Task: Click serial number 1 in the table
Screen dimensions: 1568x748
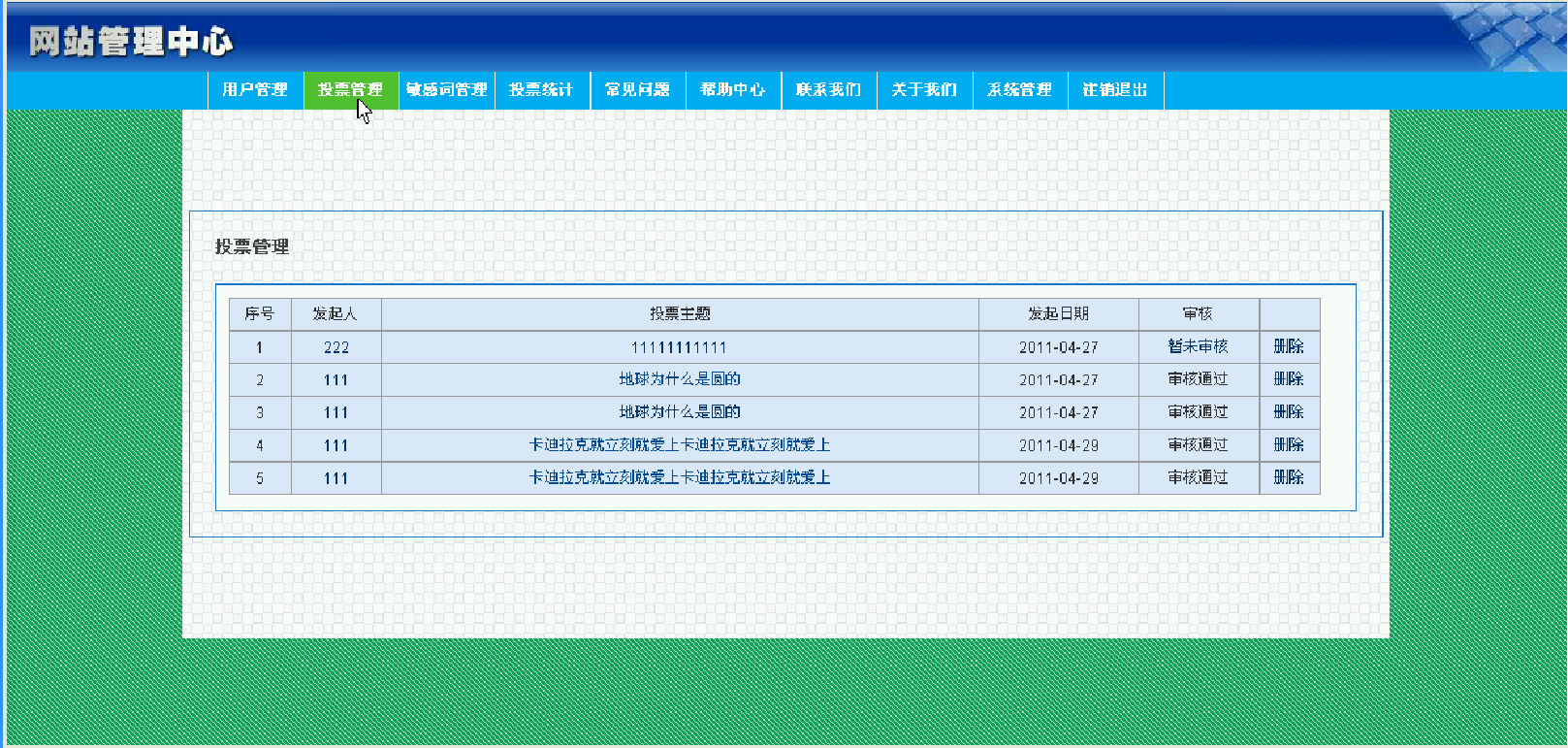Action: [260, 347]
